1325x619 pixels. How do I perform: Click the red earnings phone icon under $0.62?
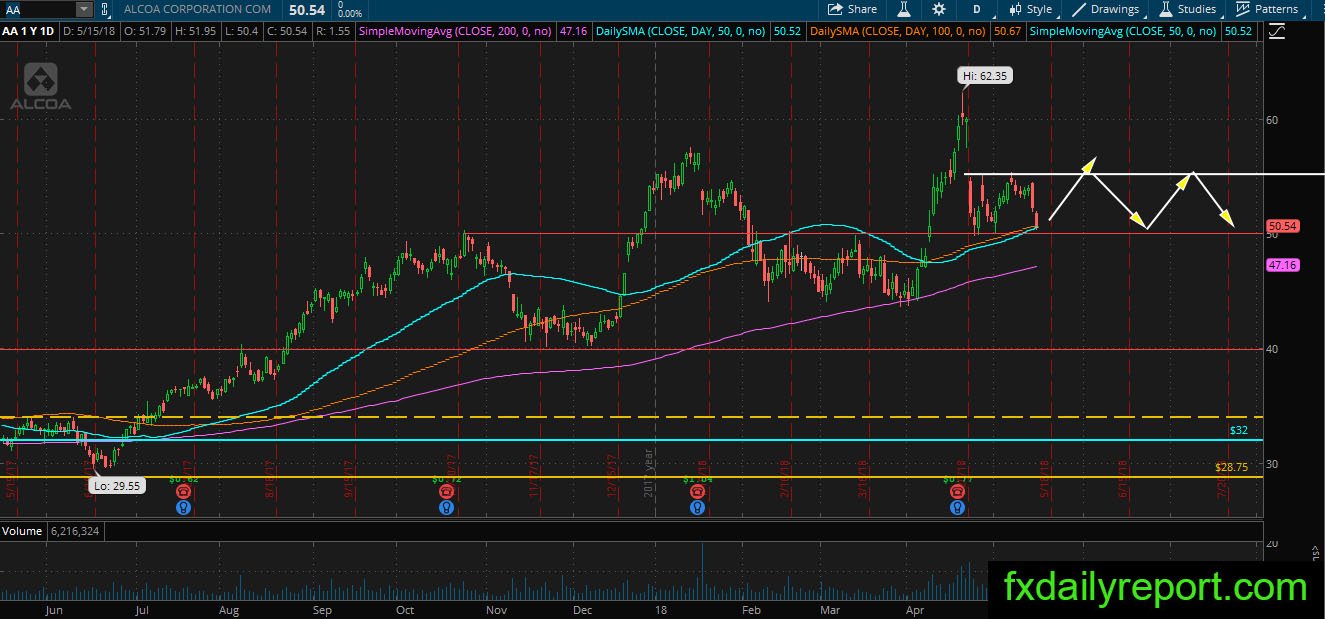point(183,492)
